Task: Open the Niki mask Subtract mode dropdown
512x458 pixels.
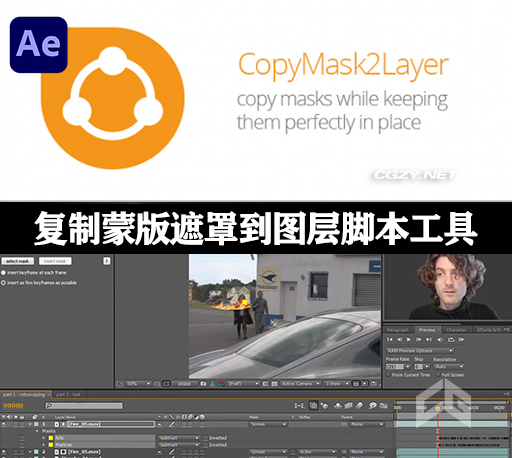Action: (179, 438)
